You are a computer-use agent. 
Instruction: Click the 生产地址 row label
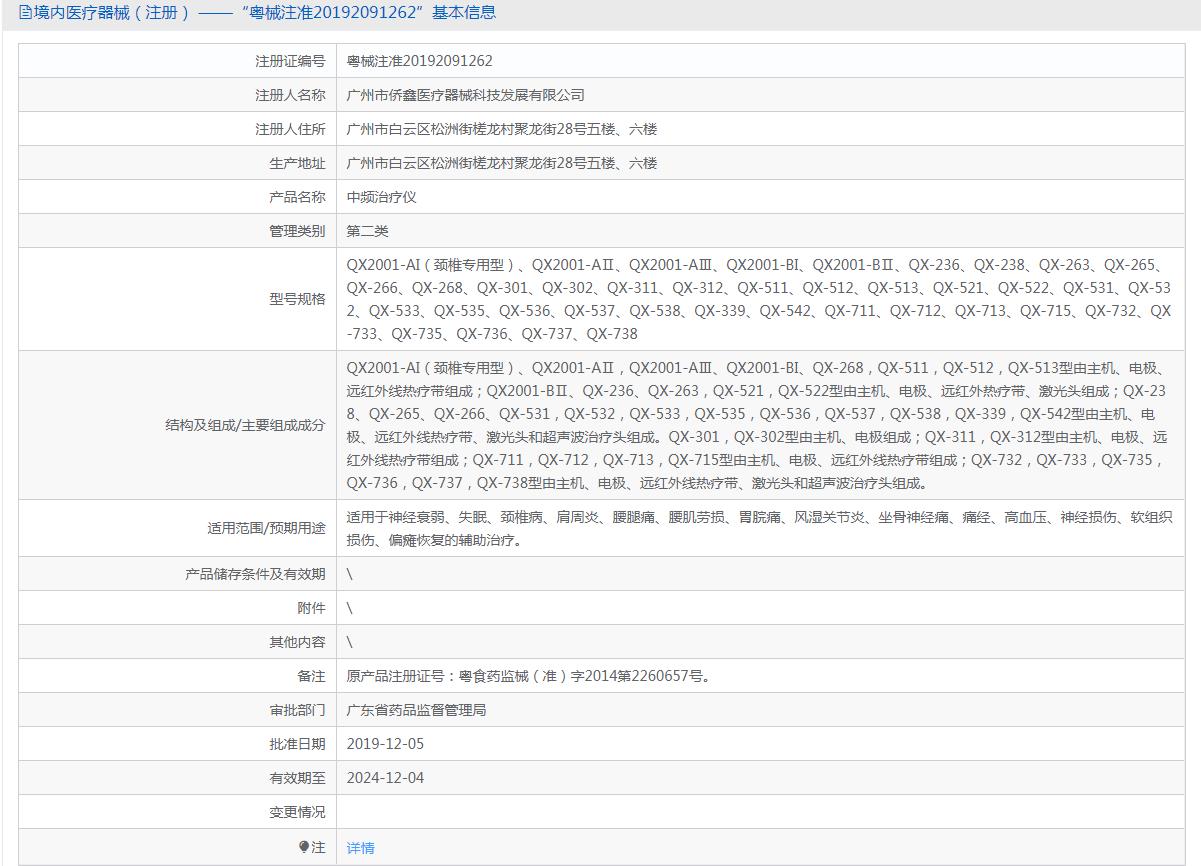pos(297,163)
